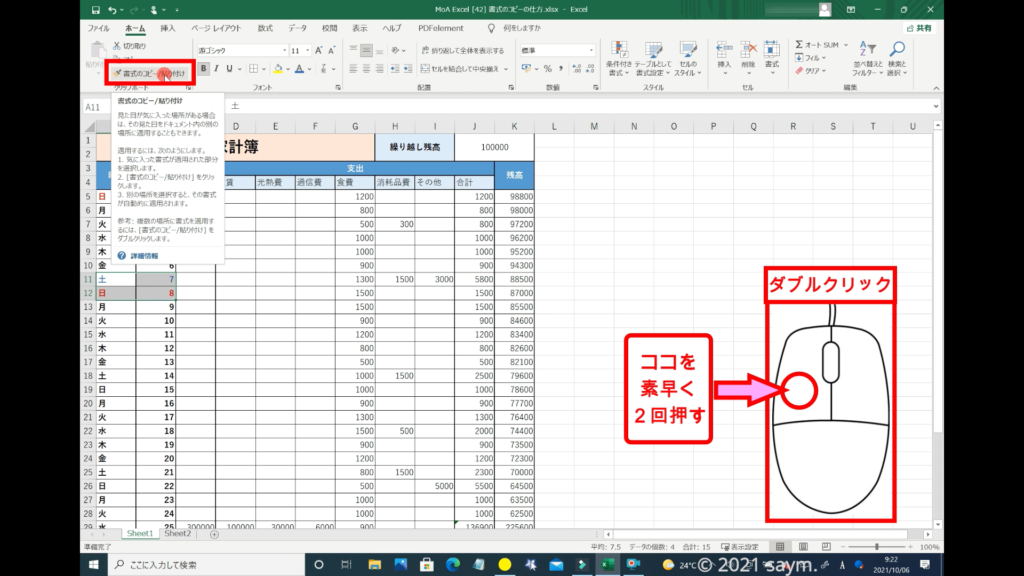This screenshot has width=1024, height=576.
Task: Click the yellow fill color button
Action: pyautogui.click(x=277, y=69)
